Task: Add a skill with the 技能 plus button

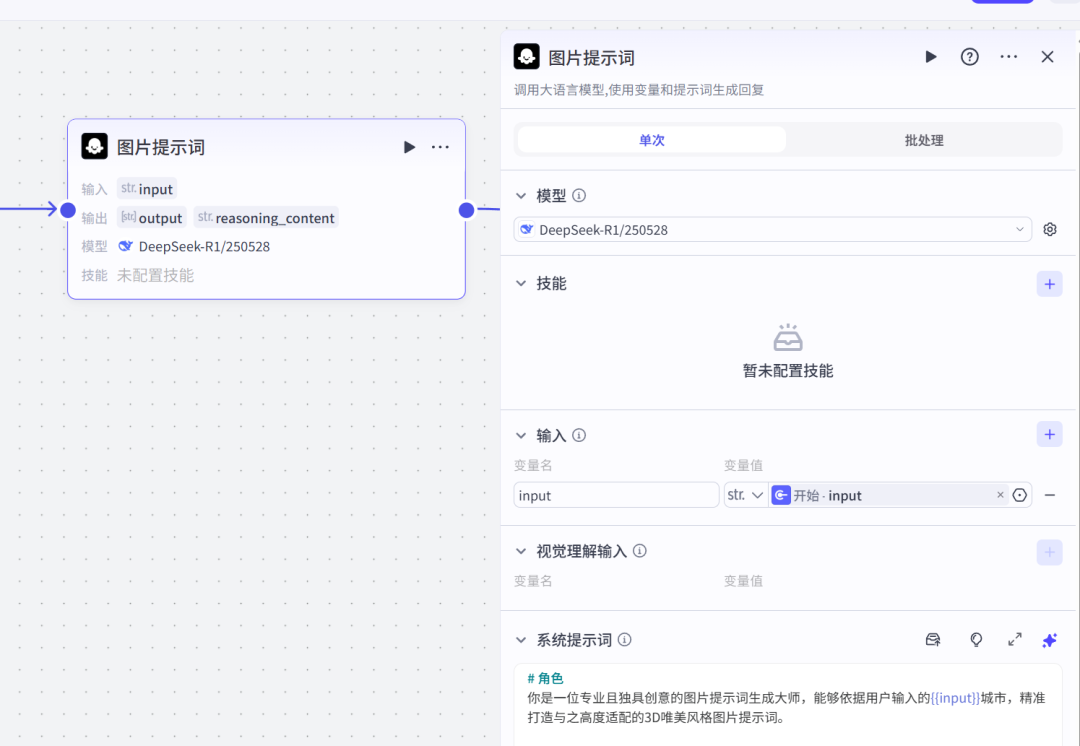Action: [x=1049, y=284]
